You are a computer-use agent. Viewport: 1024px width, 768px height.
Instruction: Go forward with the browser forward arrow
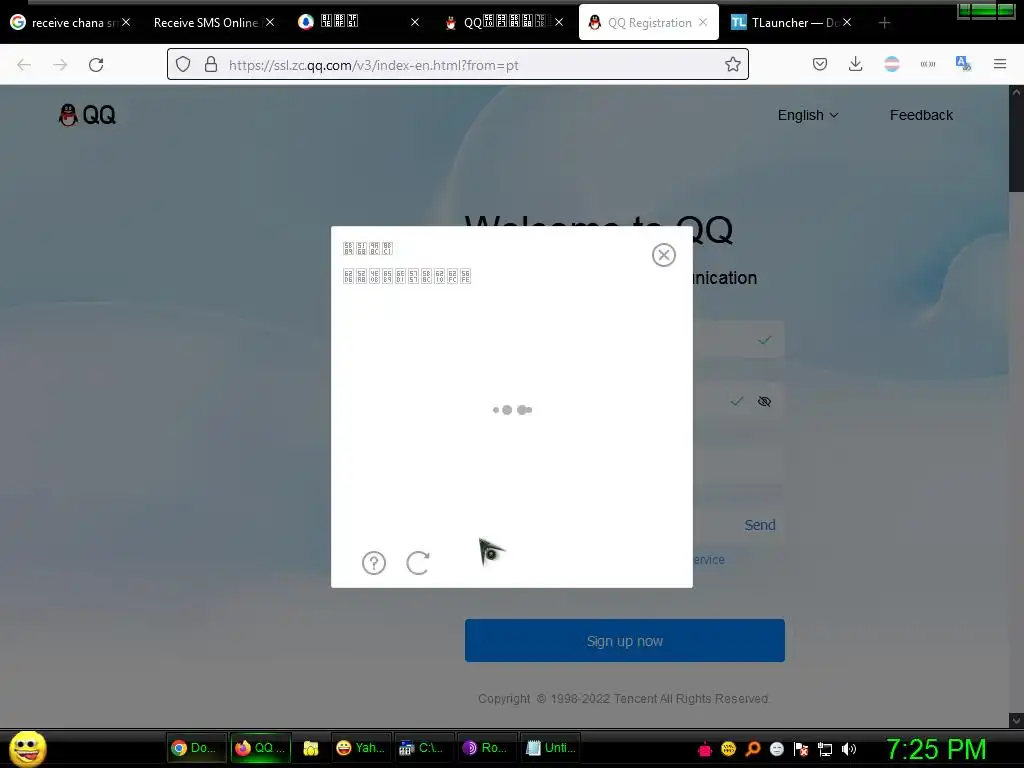click(60, 65)
